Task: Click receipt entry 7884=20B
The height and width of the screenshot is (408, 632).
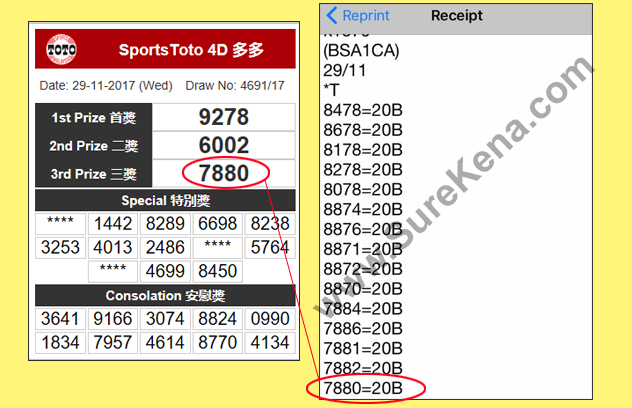Action: click(363, 308)
